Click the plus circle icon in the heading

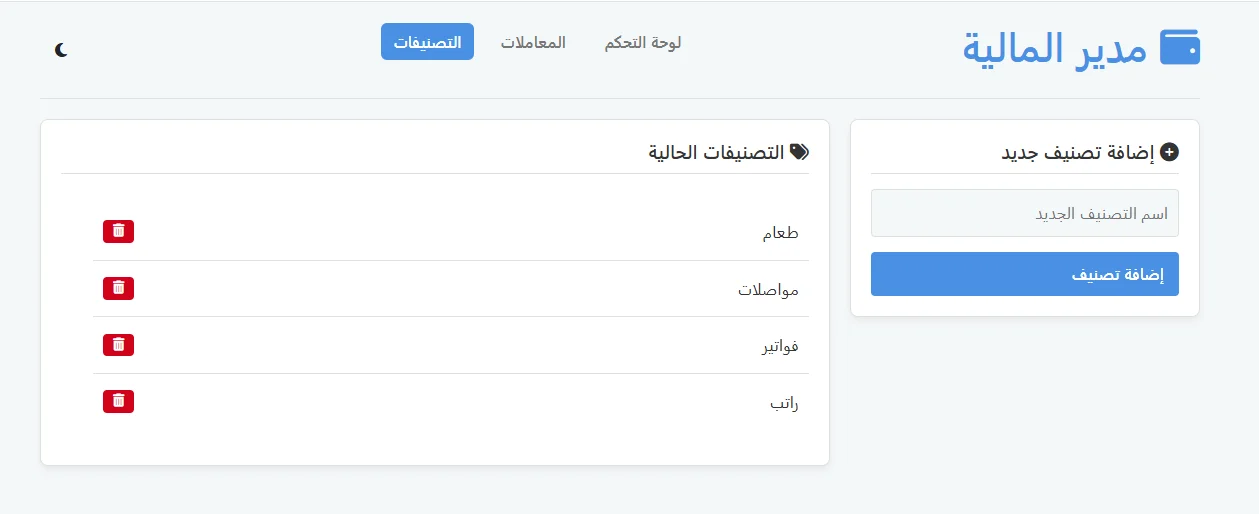click(x=1169, y=152)
